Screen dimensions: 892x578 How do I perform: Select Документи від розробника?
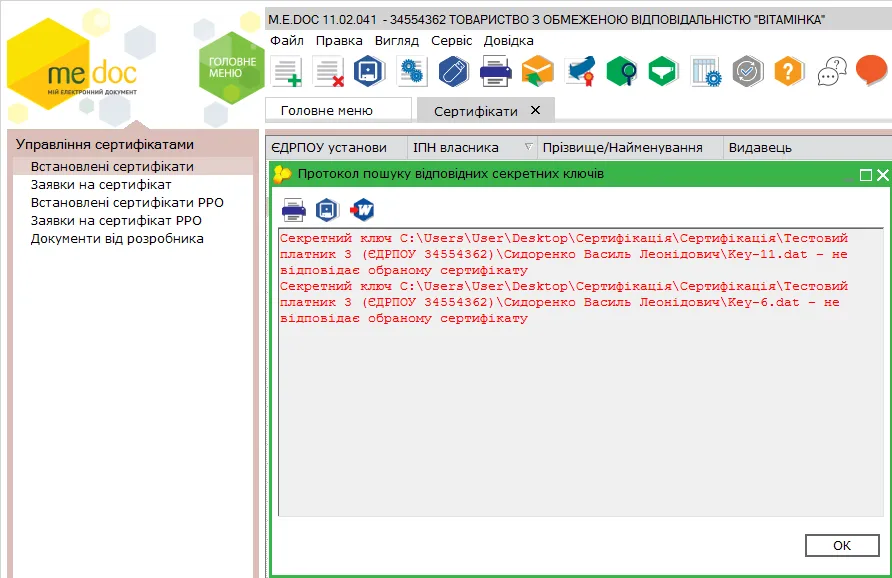pyautogui.click(x=133, y=239)
